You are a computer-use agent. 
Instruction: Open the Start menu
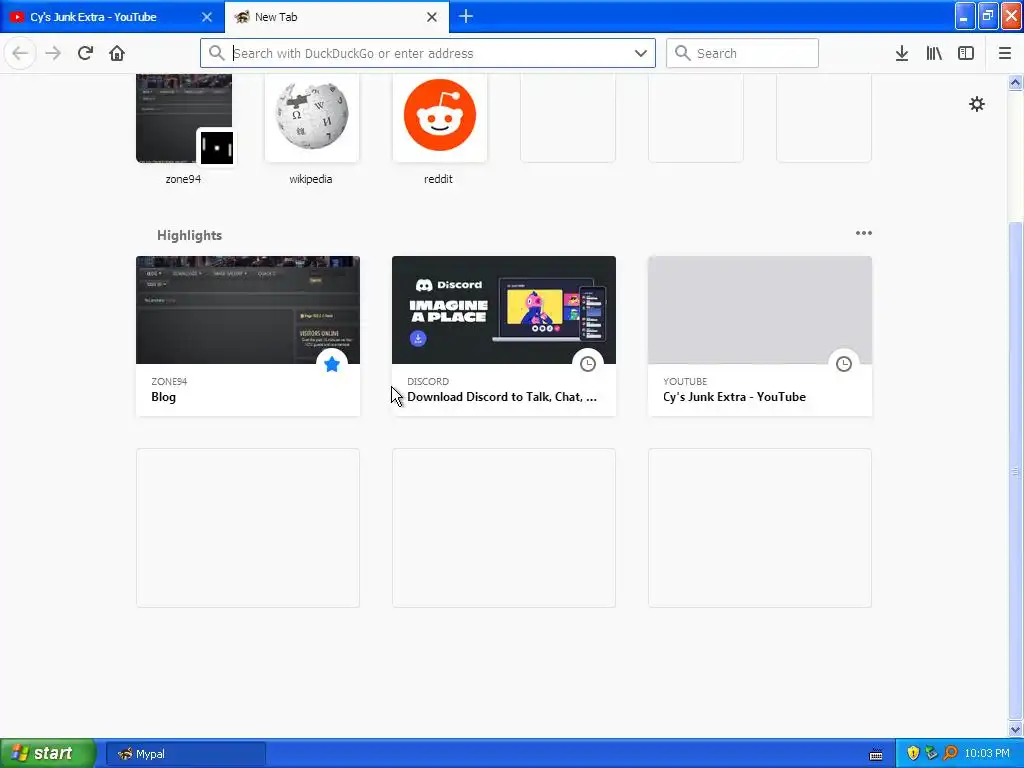tap(48, 753)
